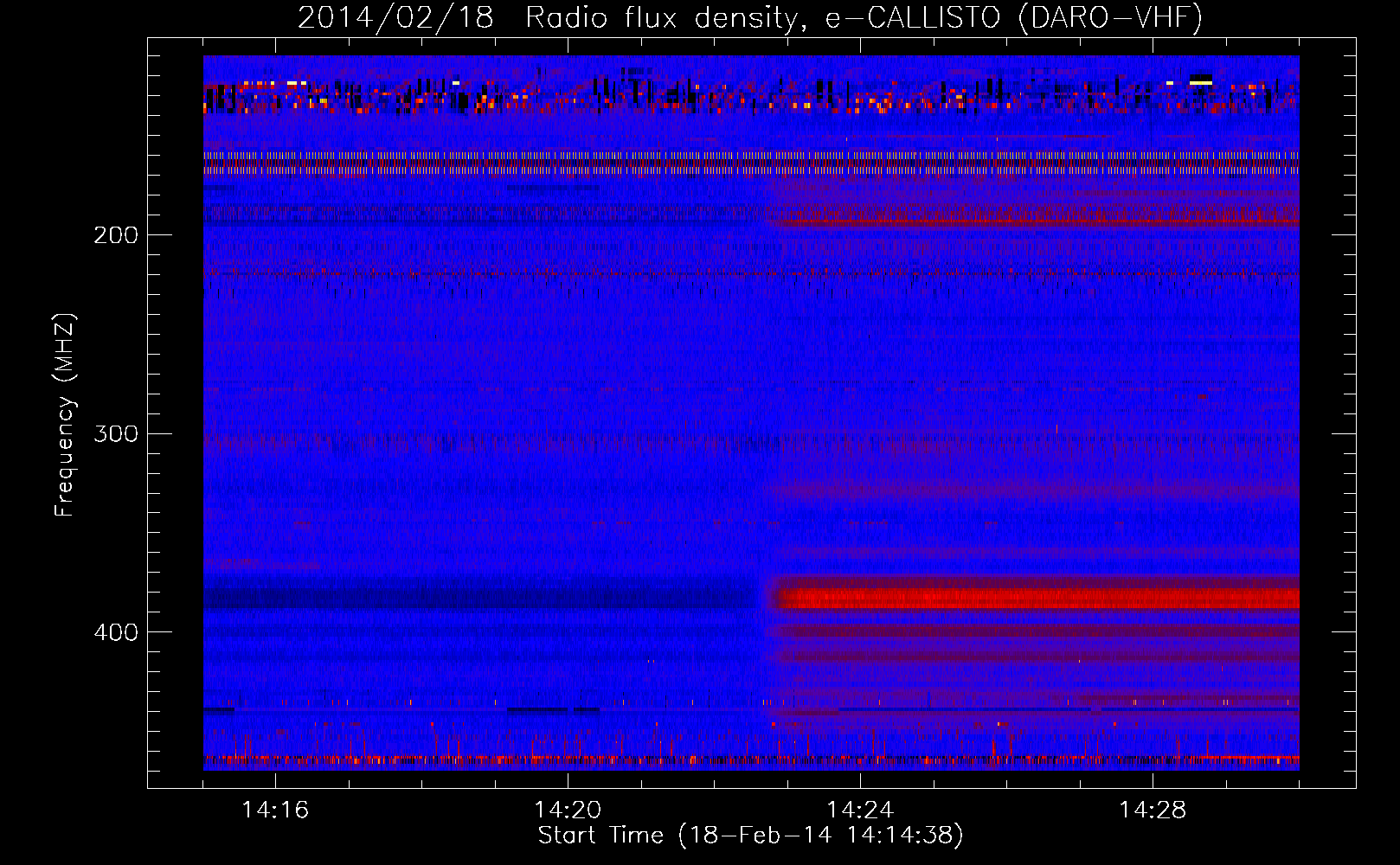Click the bright red emission band near 385 MHz

click(1034, 597)
